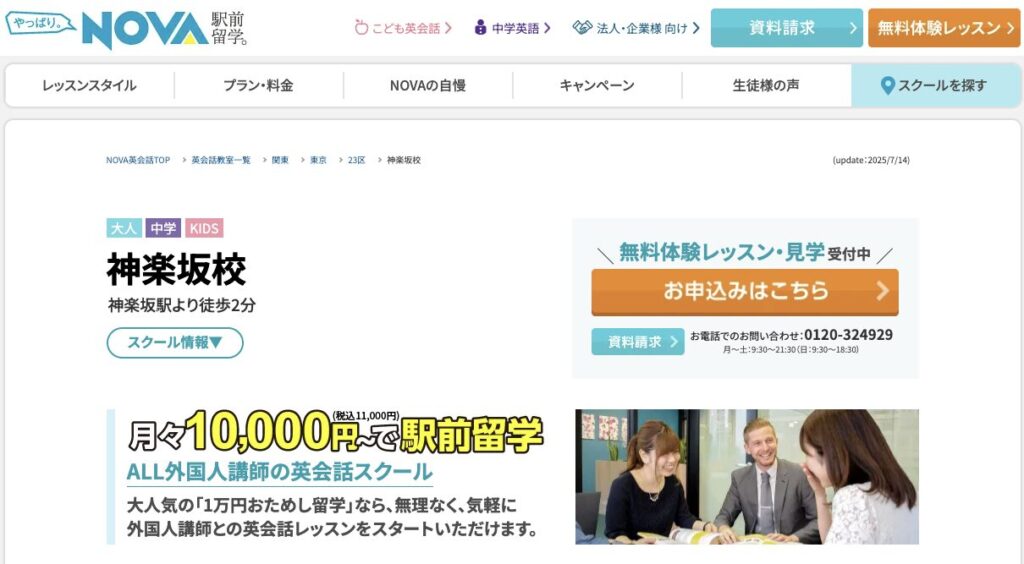Follow the 英会話教室一覧 breadcrumb link

coord(221,160)
